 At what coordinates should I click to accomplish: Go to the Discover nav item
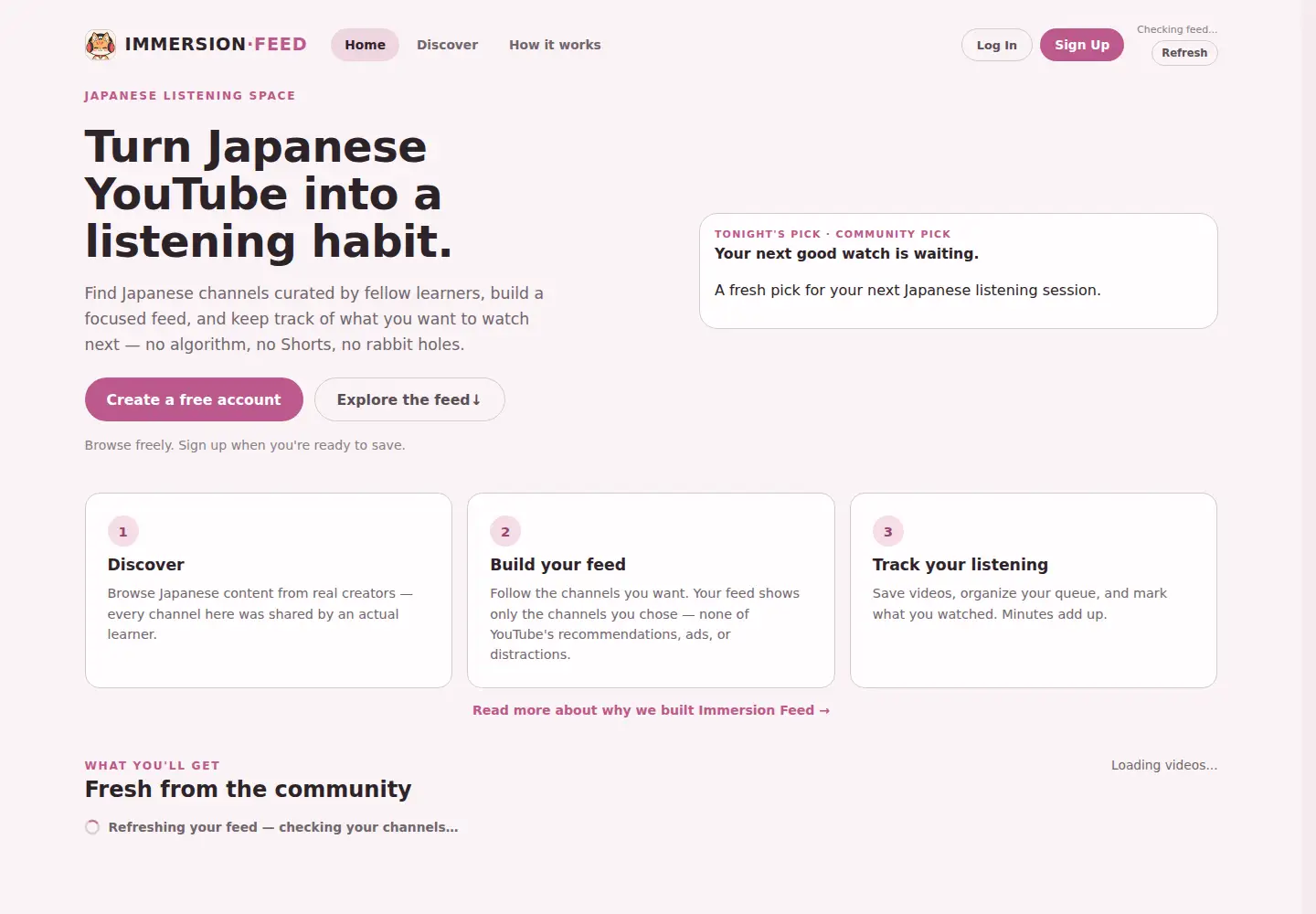click(447, 45)
